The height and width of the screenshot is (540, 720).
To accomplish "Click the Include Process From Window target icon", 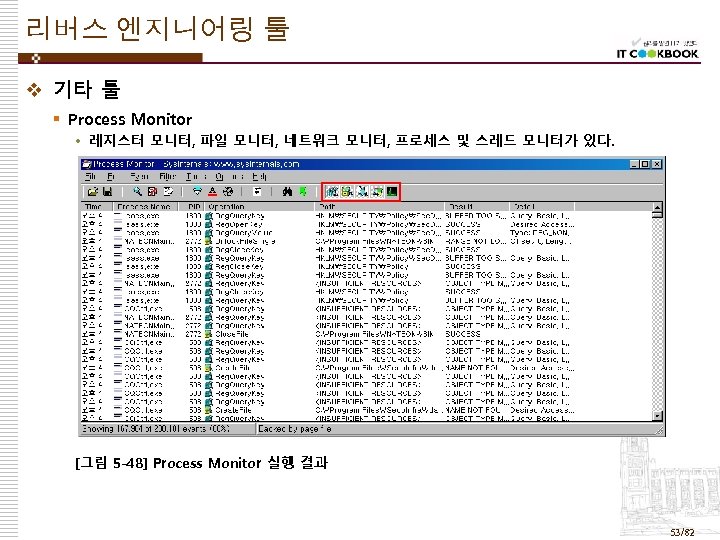I will pyautogui.click(x=228, y=191).
